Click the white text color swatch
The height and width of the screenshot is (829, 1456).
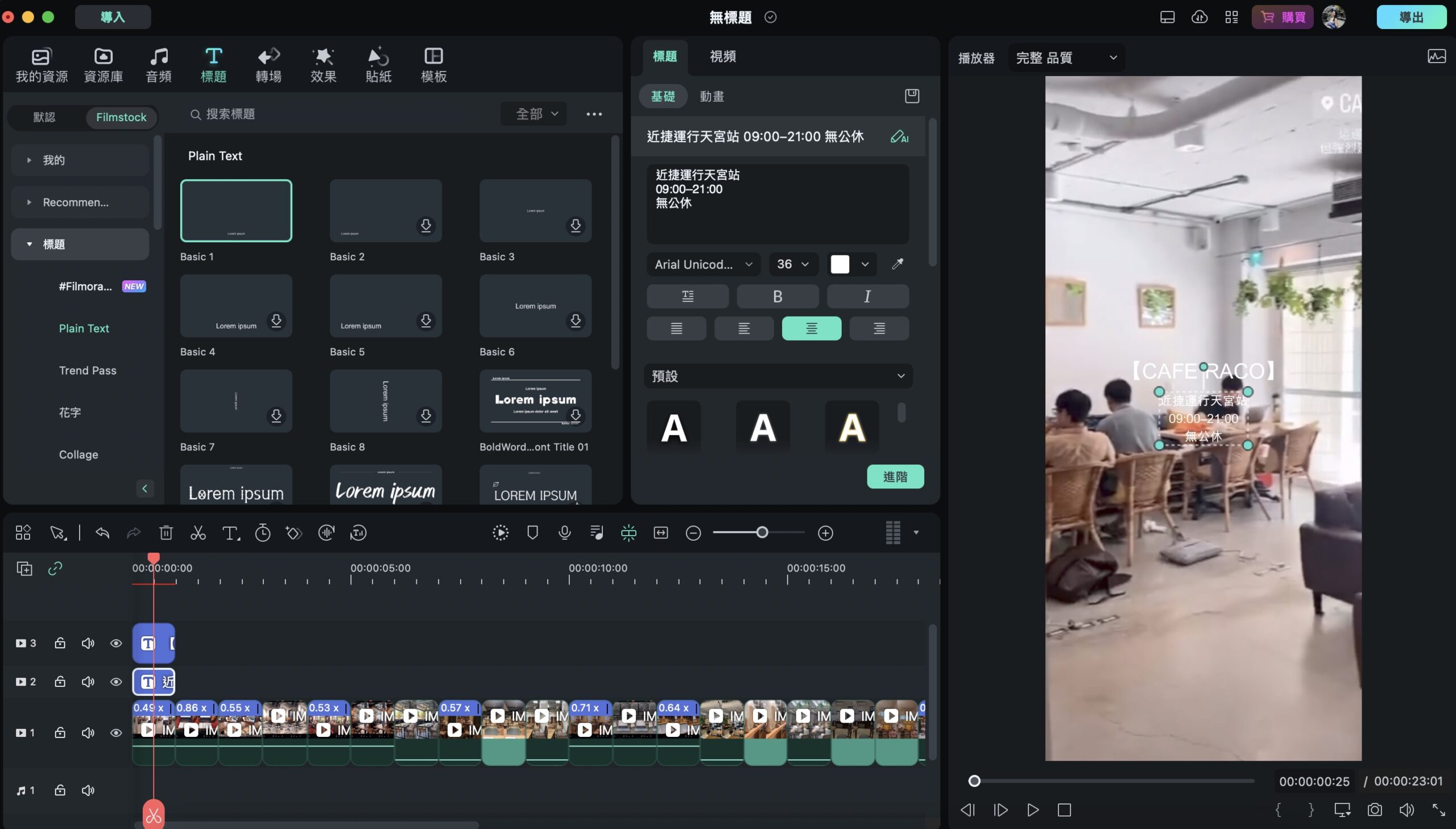click(840, 264)
